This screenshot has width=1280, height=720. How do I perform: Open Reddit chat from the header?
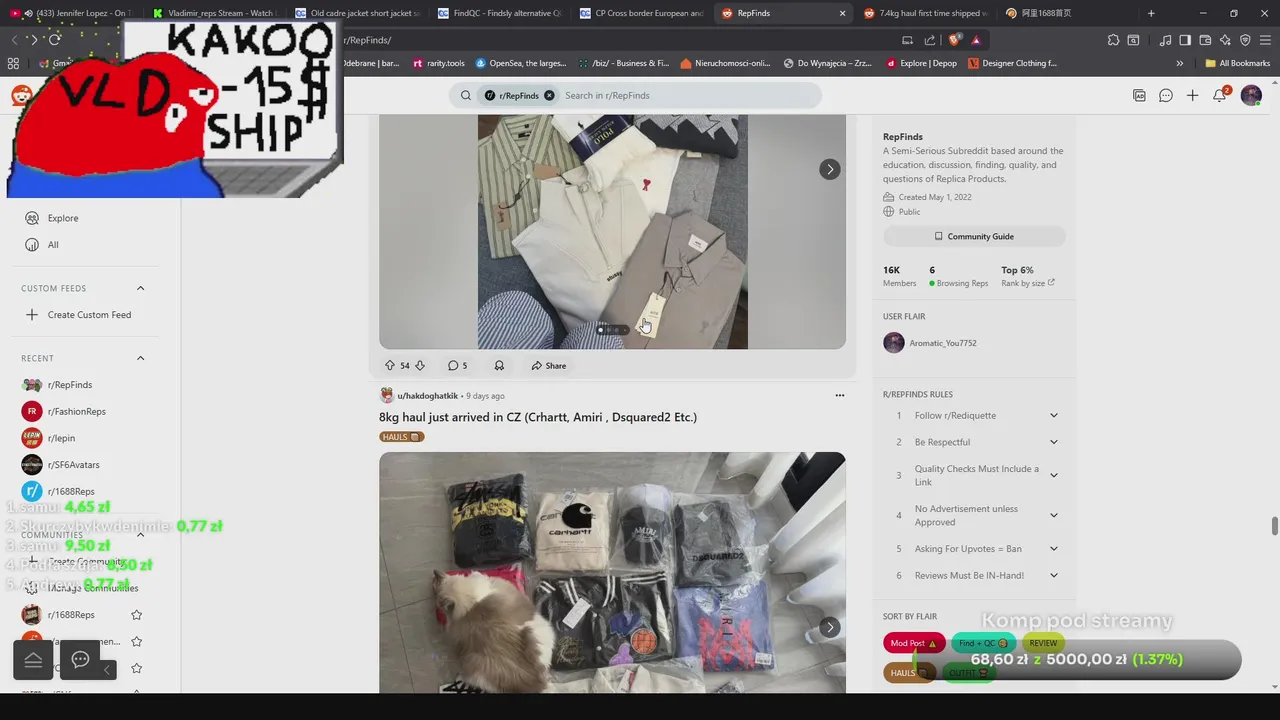1166,95
